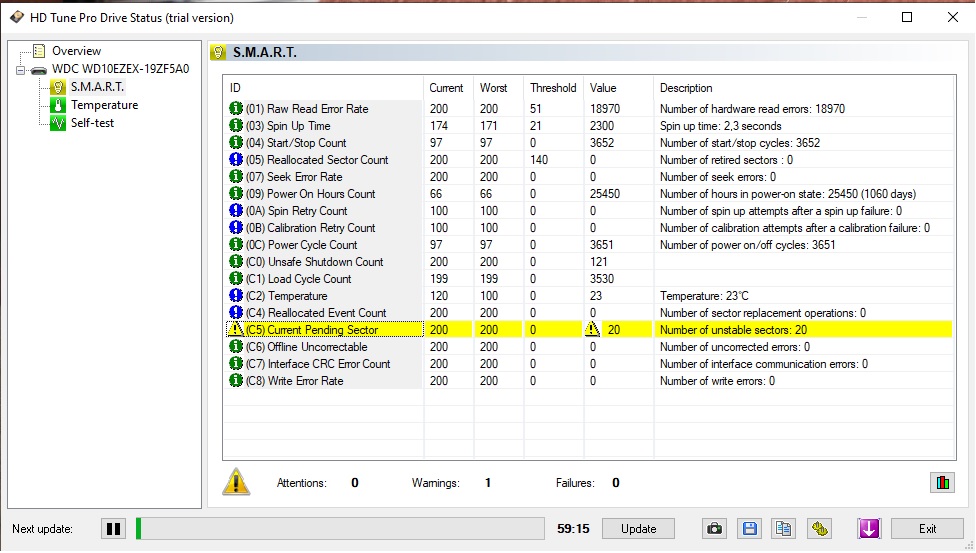Open the Overview tree item

76,51
